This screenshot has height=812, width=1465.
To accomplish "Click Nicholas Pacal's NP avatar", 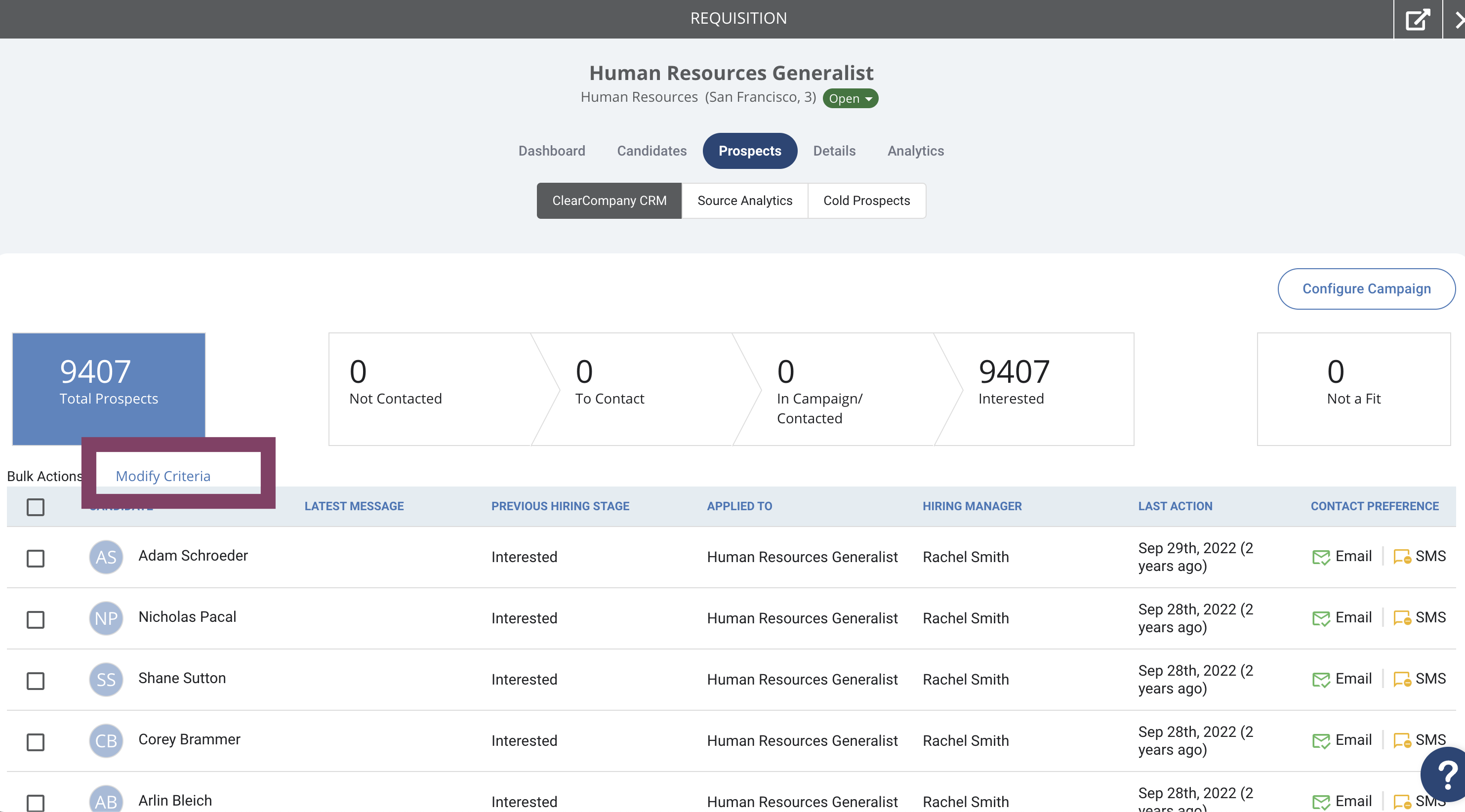I will click(106, 618).
